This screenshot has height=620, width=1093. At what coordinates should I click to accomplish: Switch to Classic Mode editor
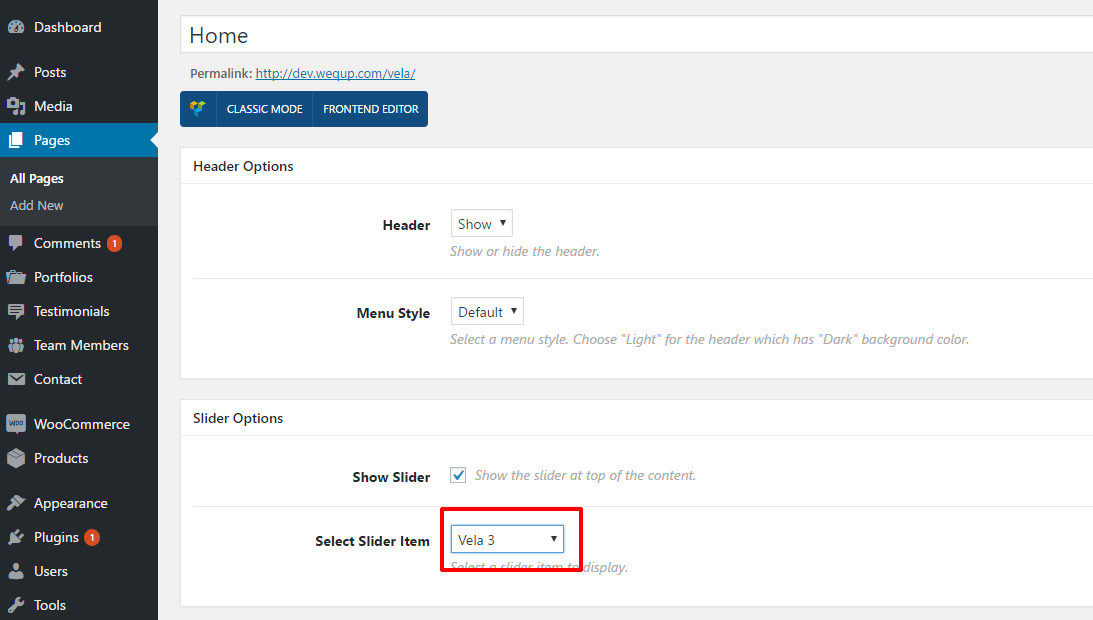[x=264, y=109]
